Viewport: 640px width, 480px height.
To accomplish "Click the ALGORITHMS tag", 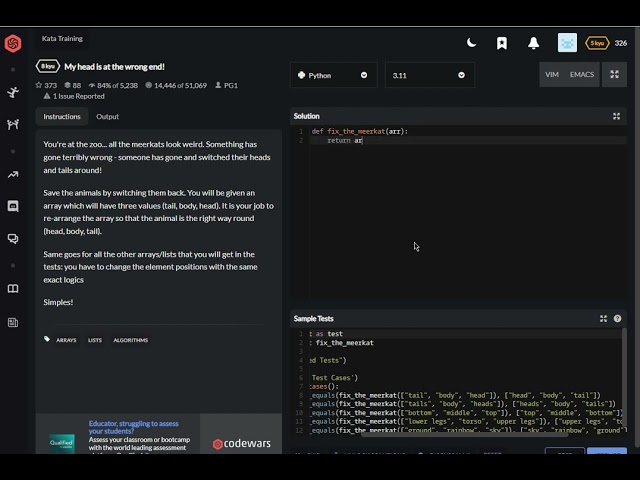I will point(131,340).
